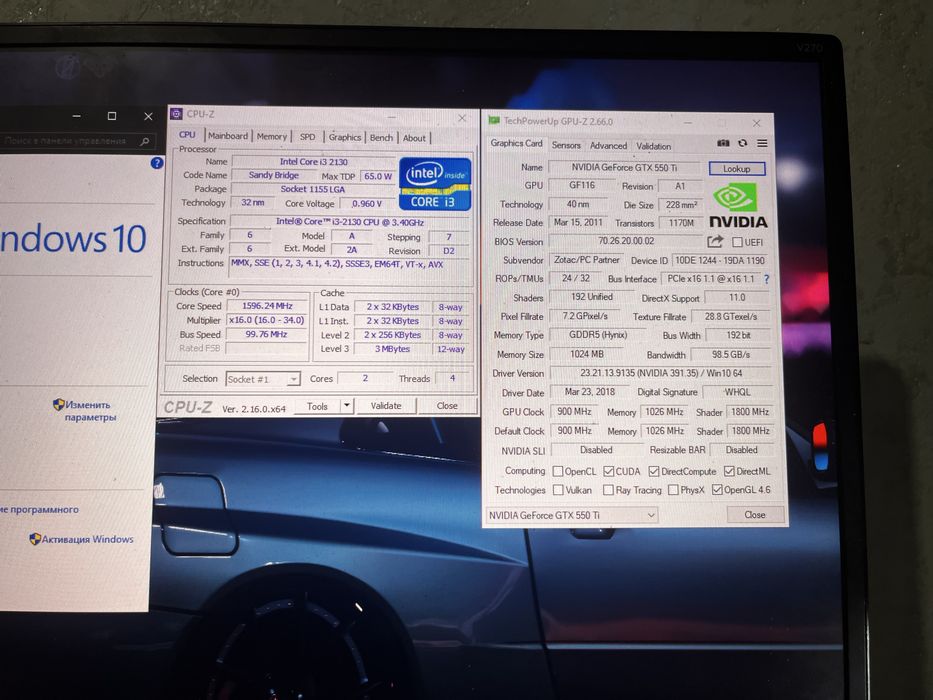Click the Multiplier value x16.0 (16.0 - 34.0)
The image size is (933, 700).
267,320
